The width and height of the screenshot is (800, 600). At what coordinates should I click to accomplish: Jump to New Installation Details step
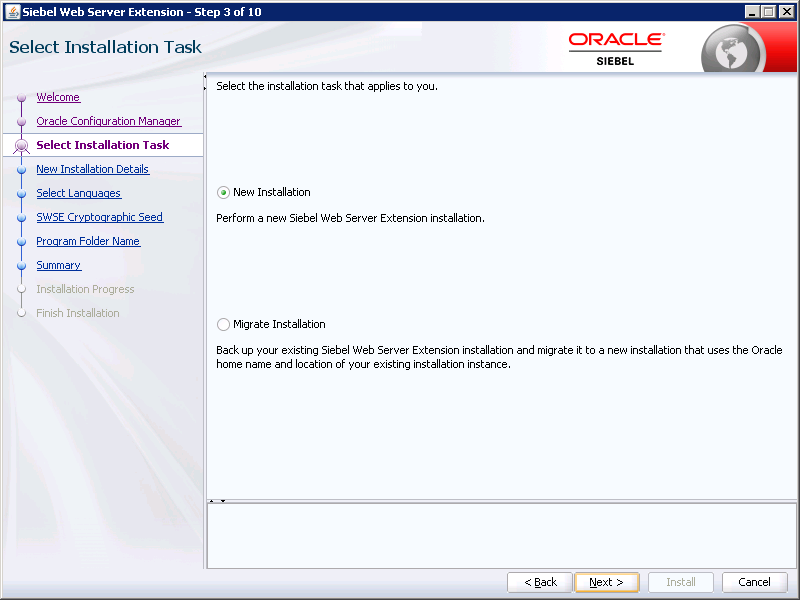point(92,169)
